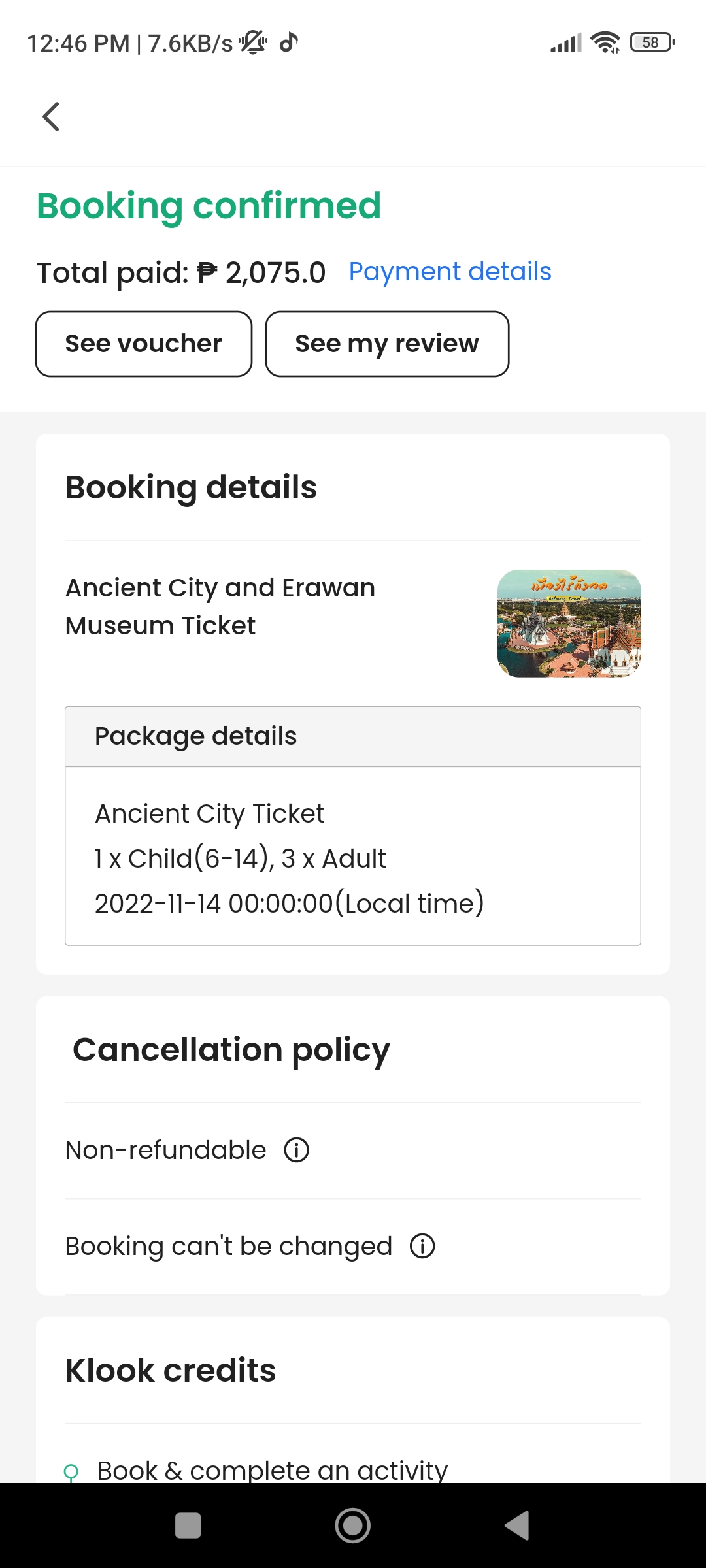The height and width of the screenshot is (1568, 706).
Task: Tap info icon beside Booking can't be changed
Action: tap(422, 1246)
